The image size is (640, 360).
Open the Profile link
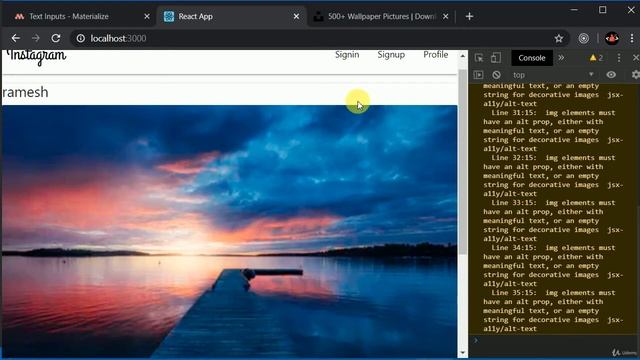pos(436,55)
